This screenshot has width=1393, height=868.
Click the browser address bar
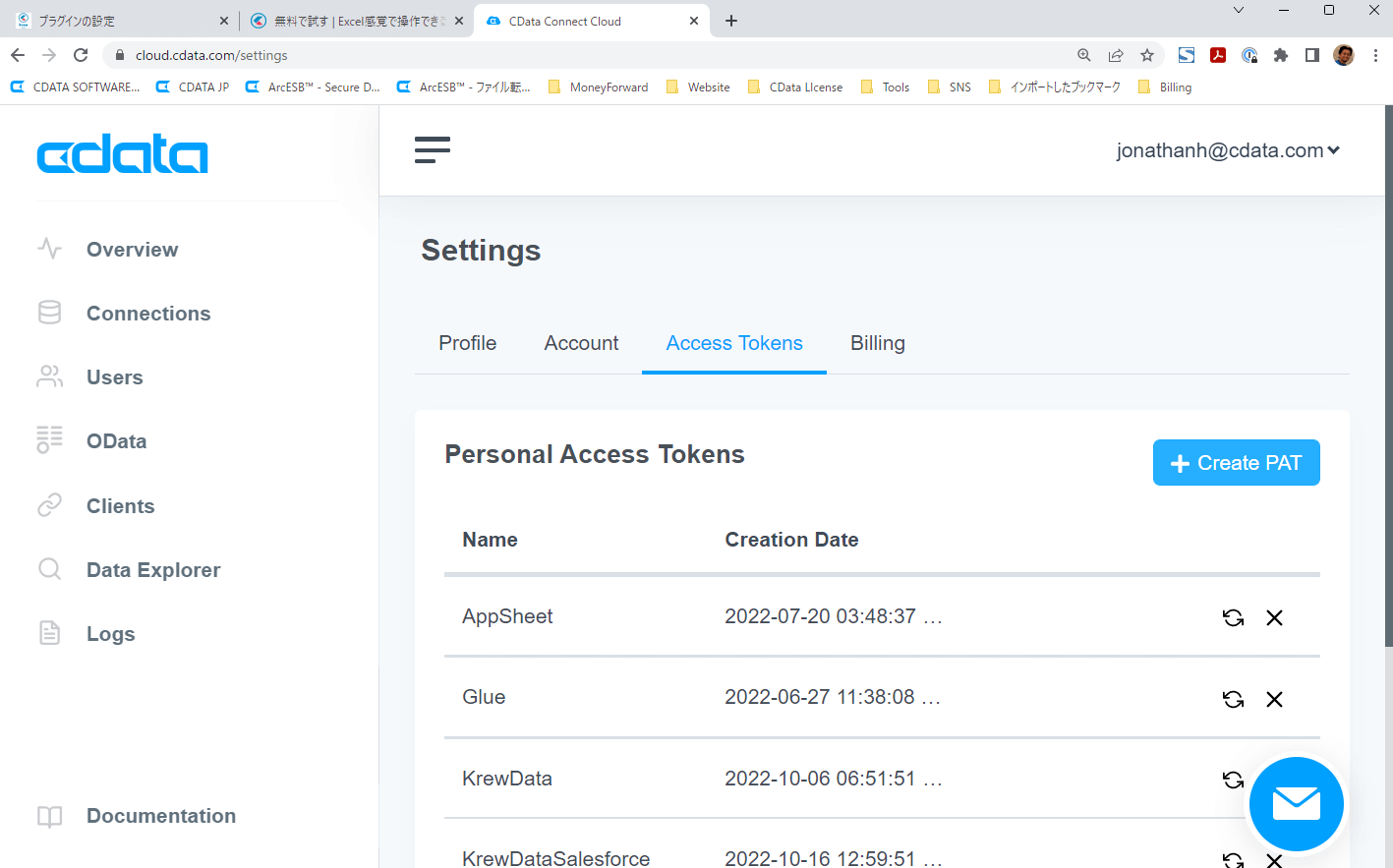point(590,55)
